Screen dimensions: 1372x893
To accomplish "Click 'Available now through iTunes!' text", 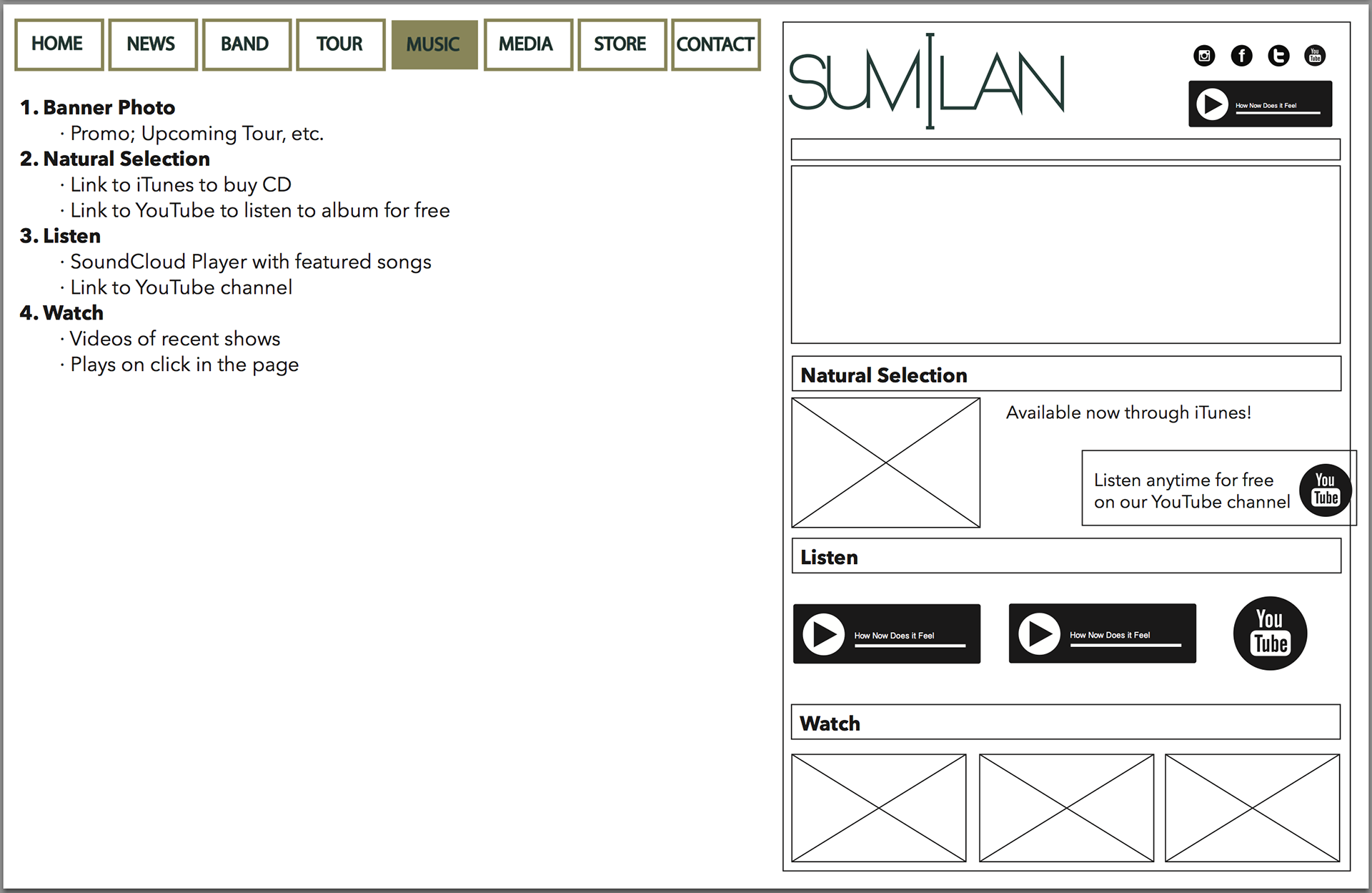I will click(x=1128, y=413).
